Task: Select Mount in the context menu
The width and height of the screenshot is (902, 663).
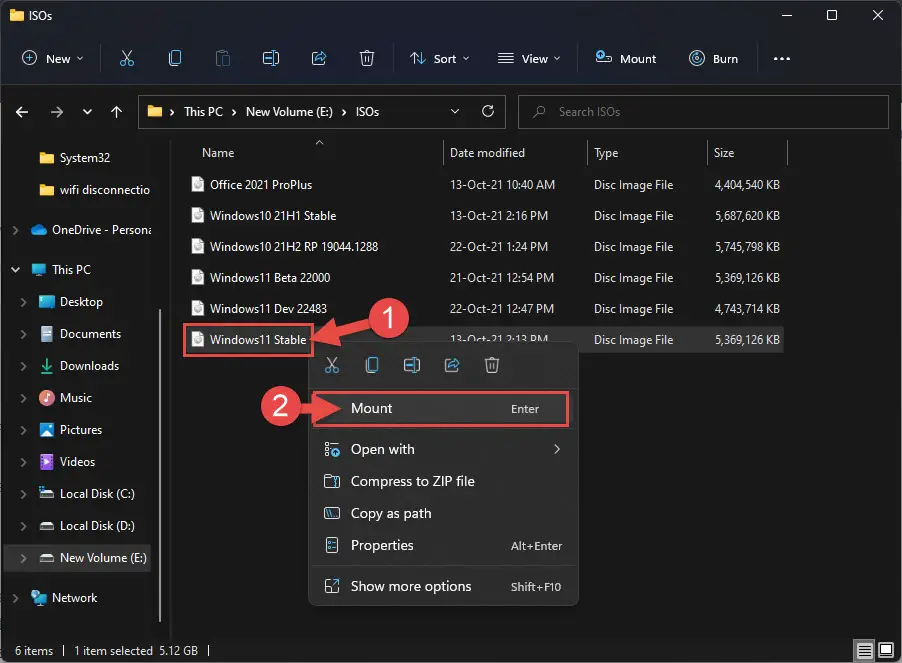Action: [x=441, y=409]
